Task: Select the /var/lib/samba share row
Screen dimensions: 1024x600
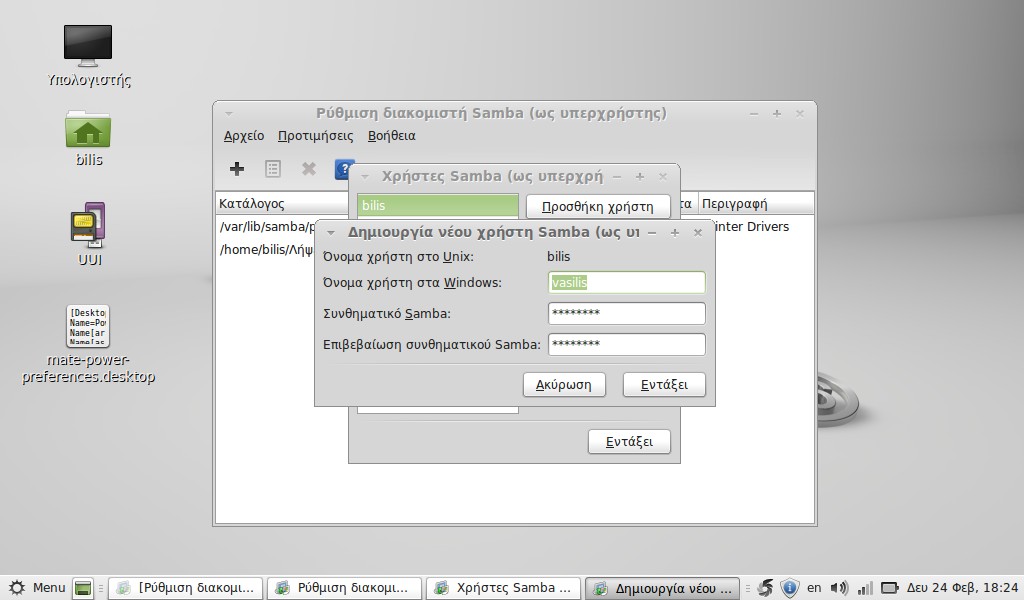Action: point(266,227)
